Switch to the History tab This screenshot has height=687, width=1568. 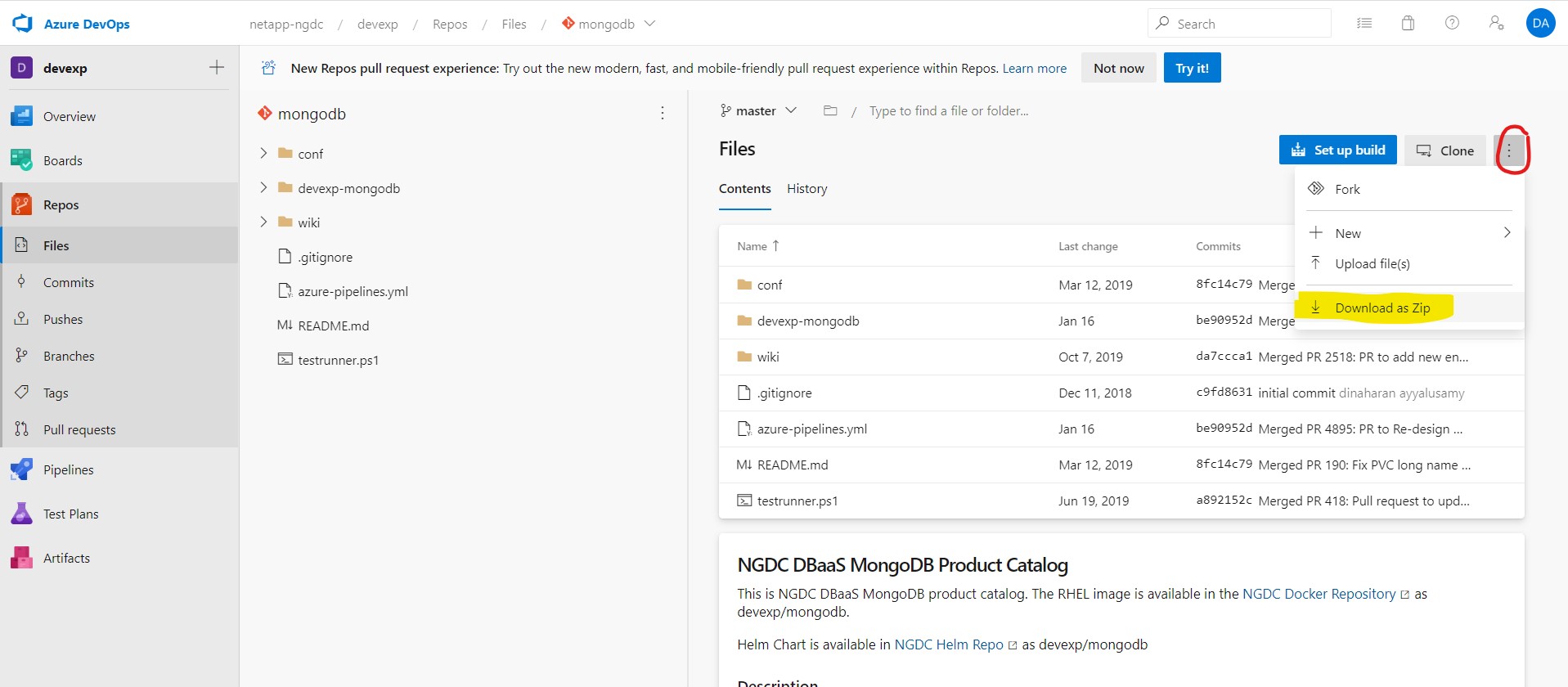pos(806,189)
